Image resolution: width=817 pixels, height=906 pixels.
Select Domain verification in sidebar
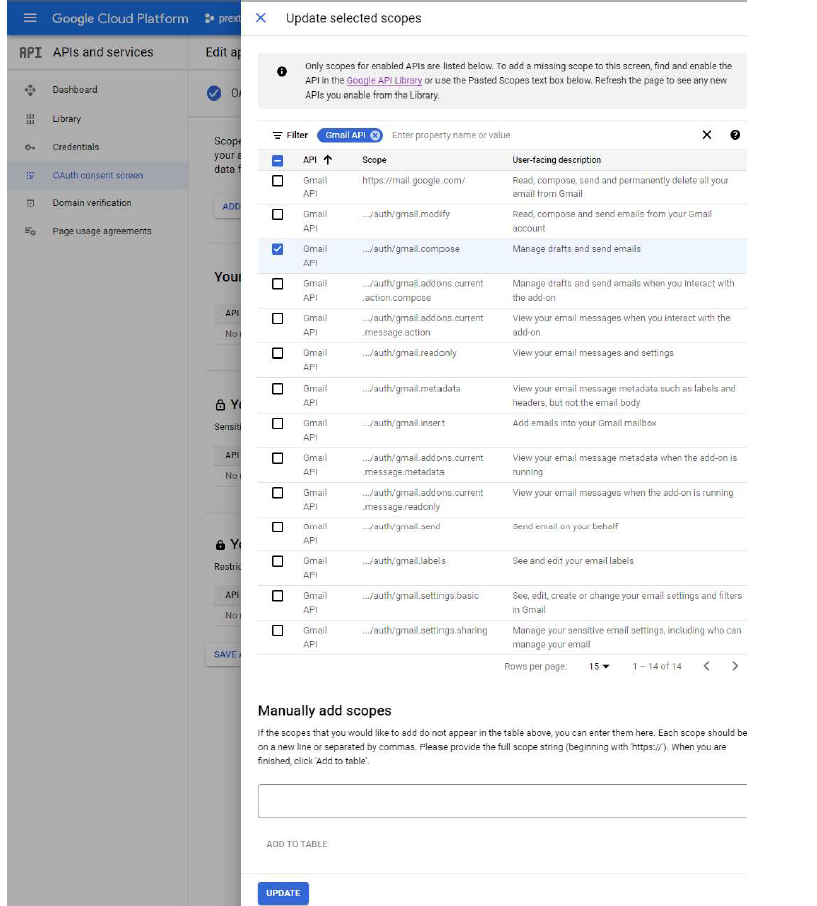click(91, 203)
